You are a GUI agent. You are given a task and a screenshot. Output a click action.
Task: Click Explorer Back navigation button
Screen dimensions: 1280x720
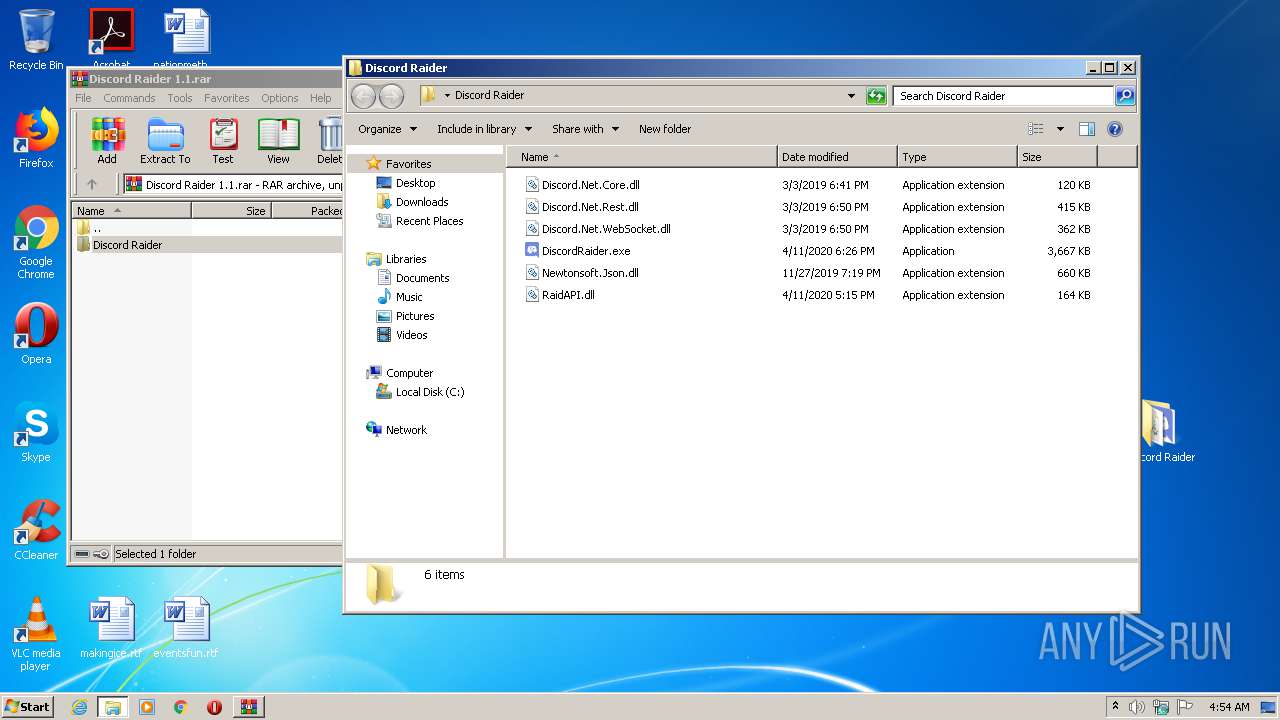point(363,96)
